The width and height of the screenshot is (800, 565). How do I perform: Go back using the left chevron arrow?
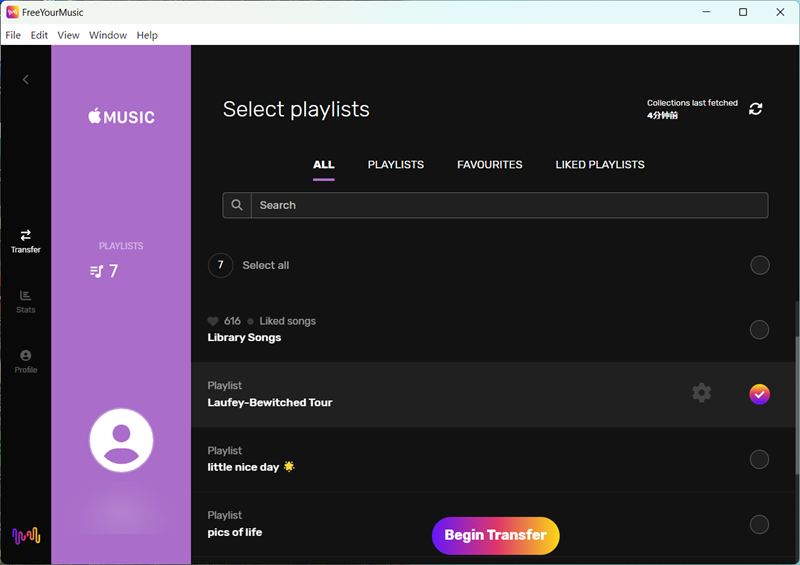[26, 80]
